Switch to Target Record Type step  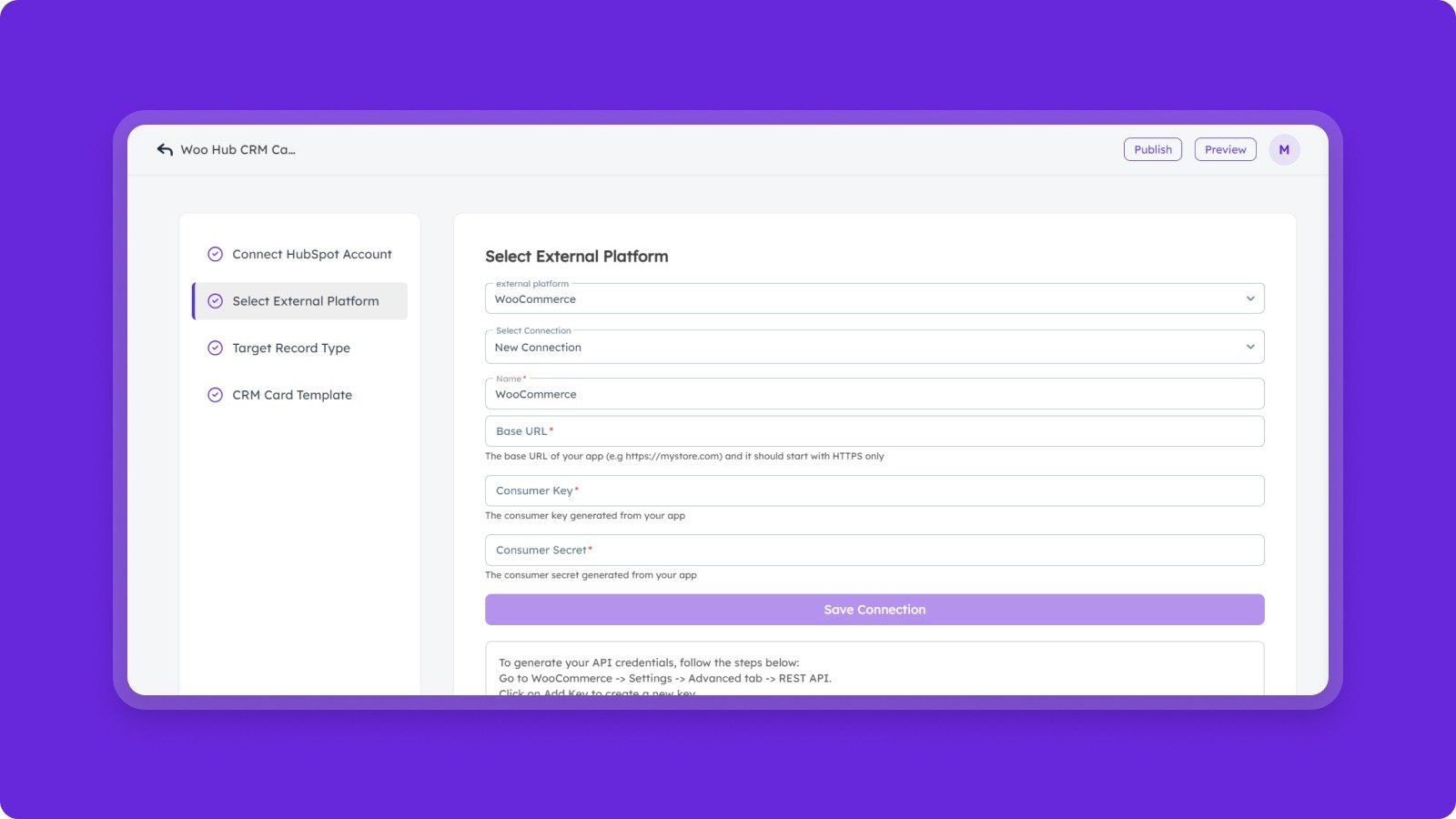[x=291, y=349]
